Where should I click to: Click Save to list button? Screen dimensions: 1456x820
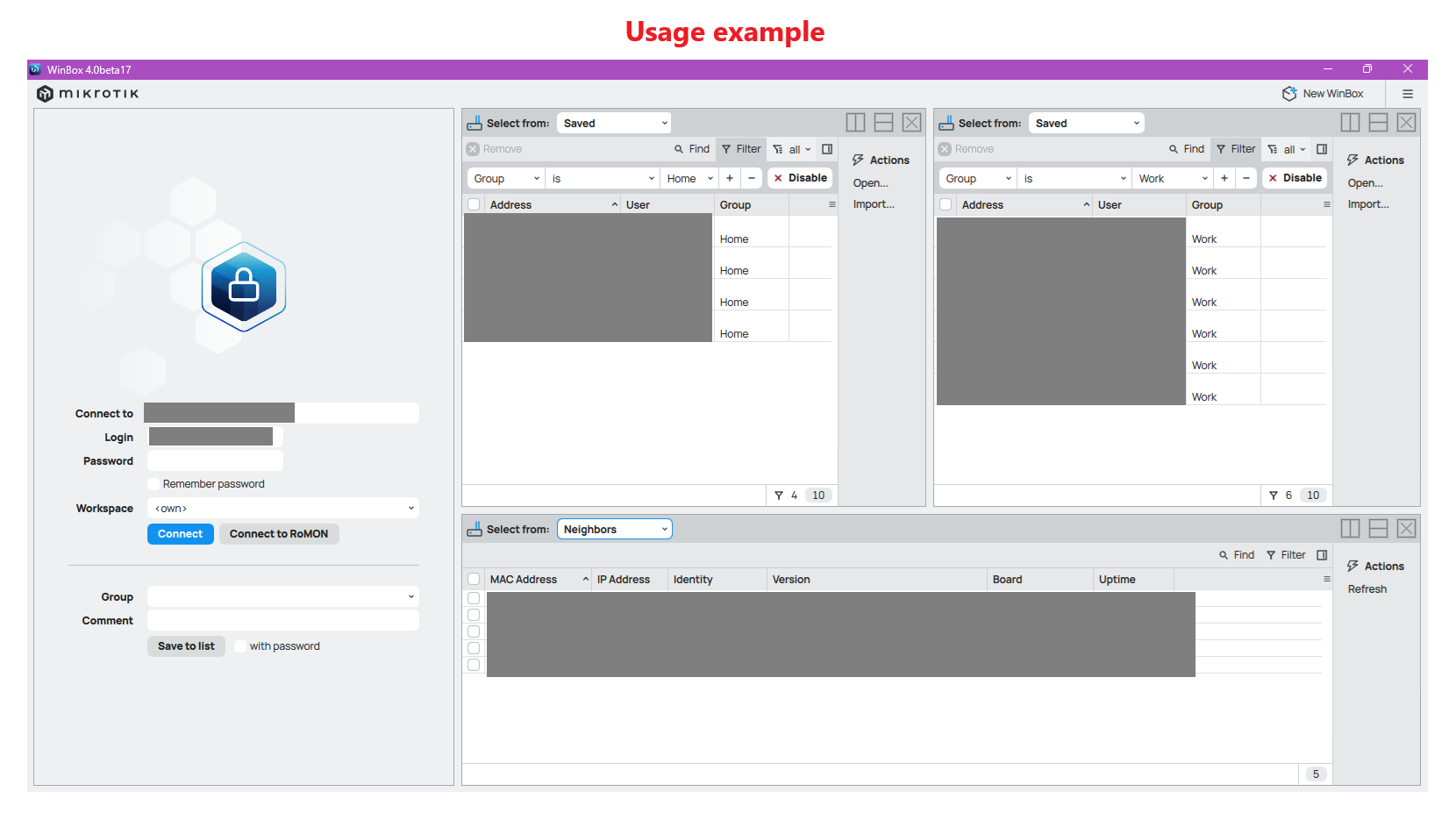(186, 646)
